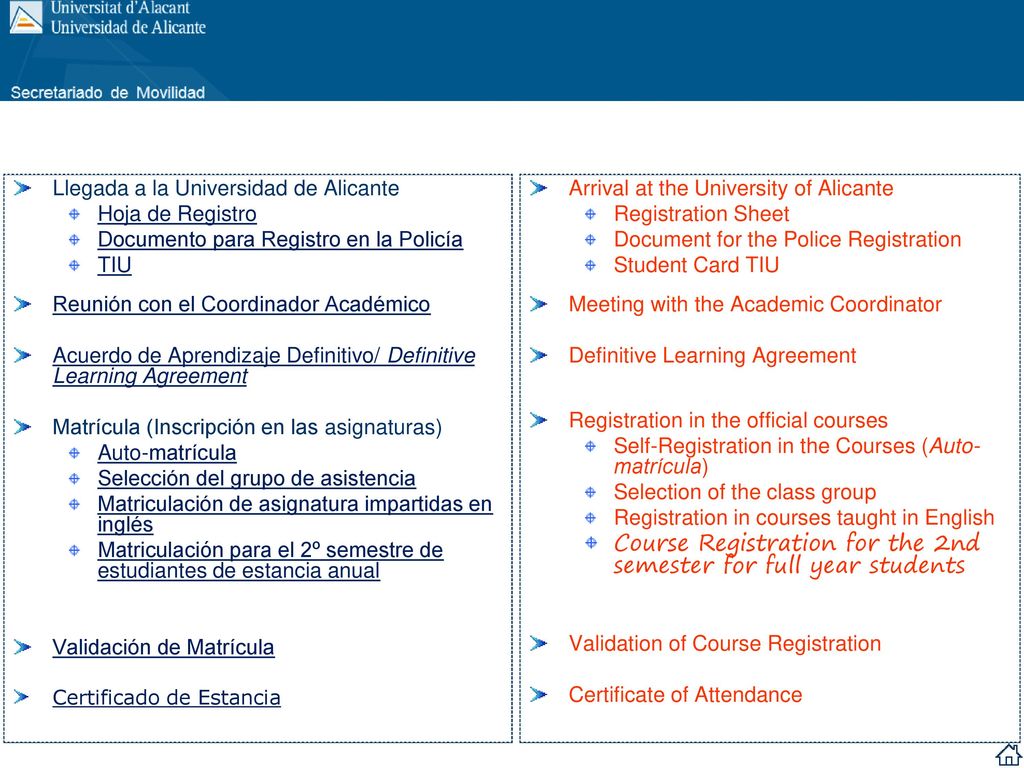Click arrow bullet beside Validación de Matrícula
This screenshot has height=768, width=1024.
tap(22, 647)
